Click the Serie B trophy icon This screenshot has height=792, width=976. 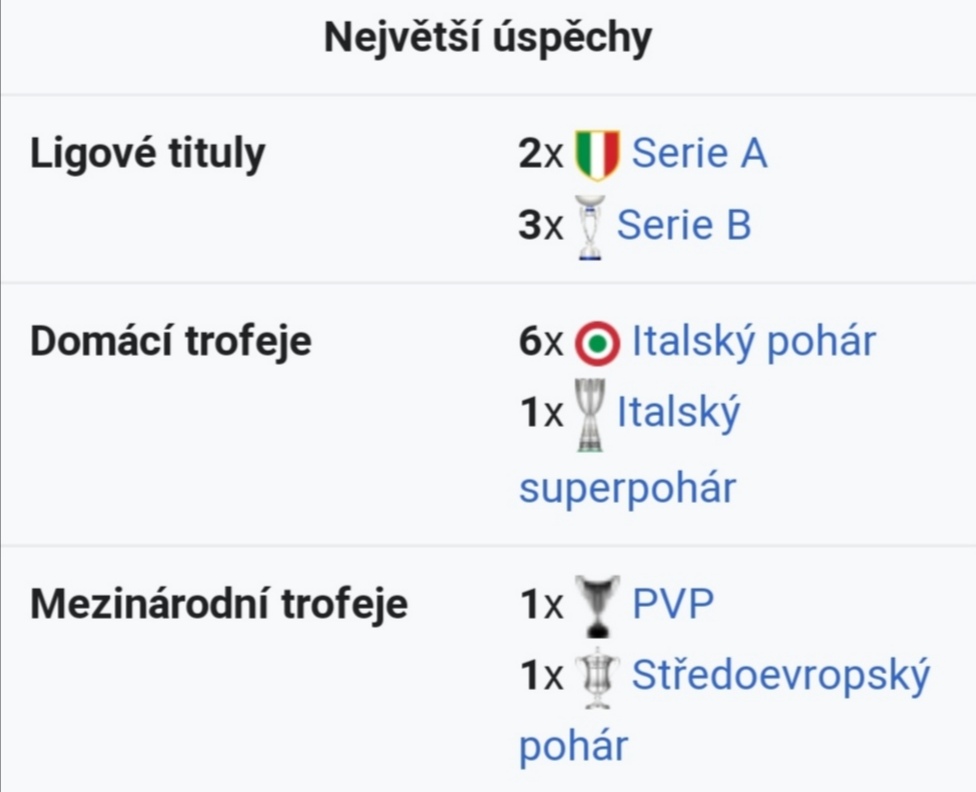pyautogui.click(x=590, y=227)
